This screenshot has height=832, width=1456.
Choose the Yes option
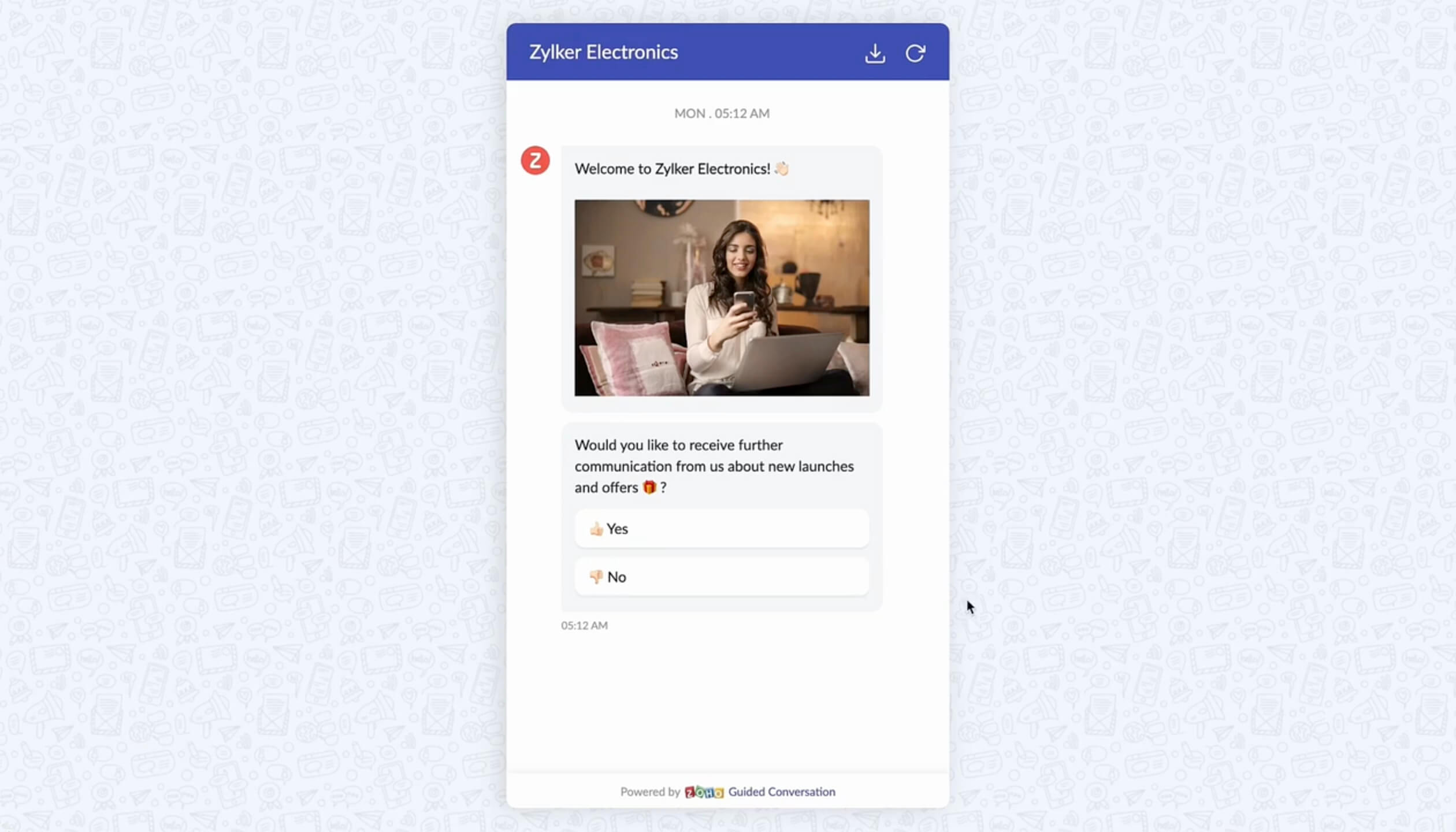[722, 529]
